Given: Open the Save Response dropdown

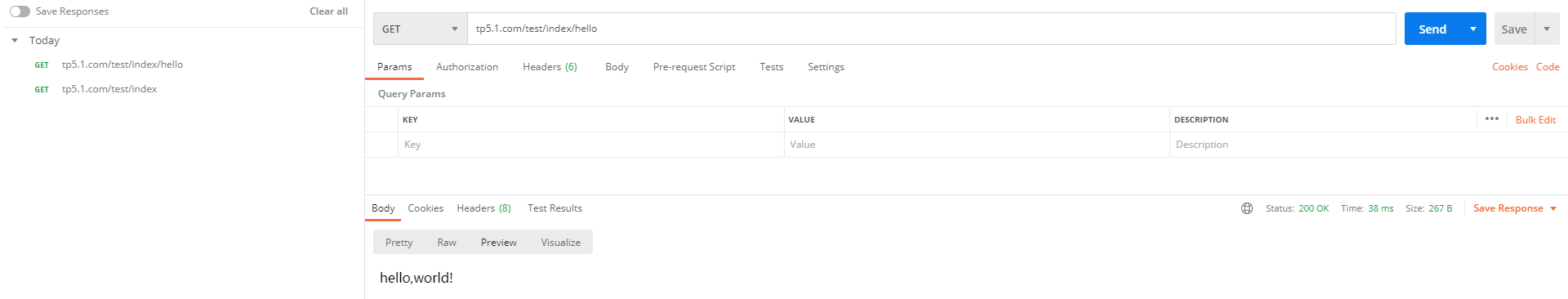Looking at the screenshot, I should click(x=1515, y=208).
